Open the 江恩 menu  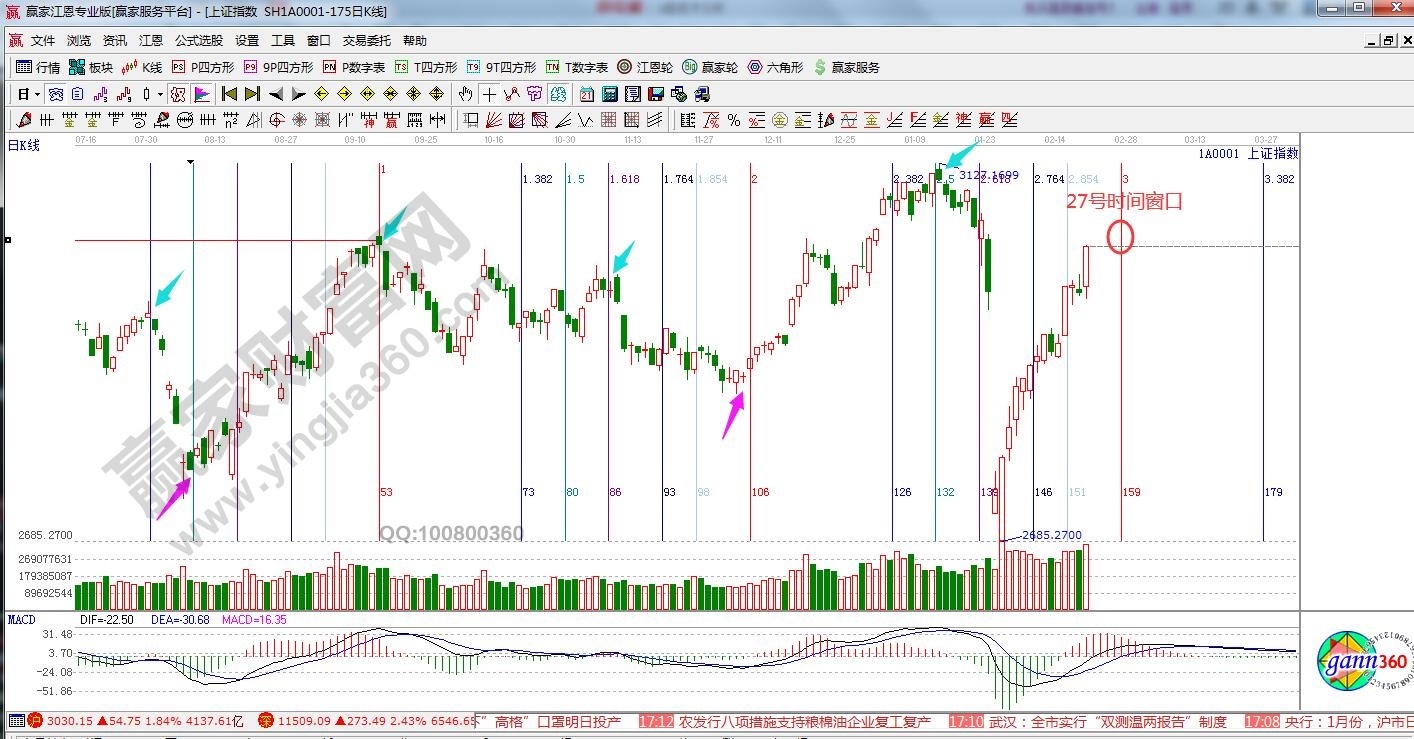point(151,41)
